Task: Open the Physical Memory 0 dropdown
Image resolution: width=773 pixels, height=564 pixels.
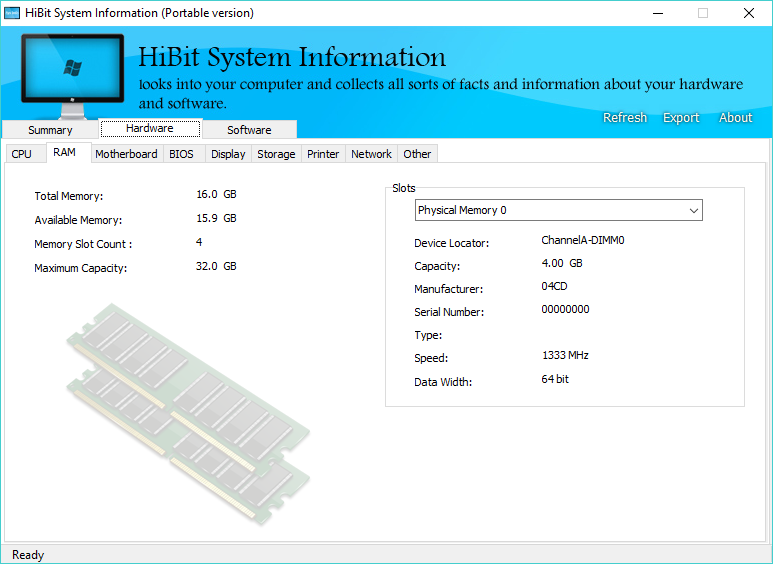Action: 559,210
